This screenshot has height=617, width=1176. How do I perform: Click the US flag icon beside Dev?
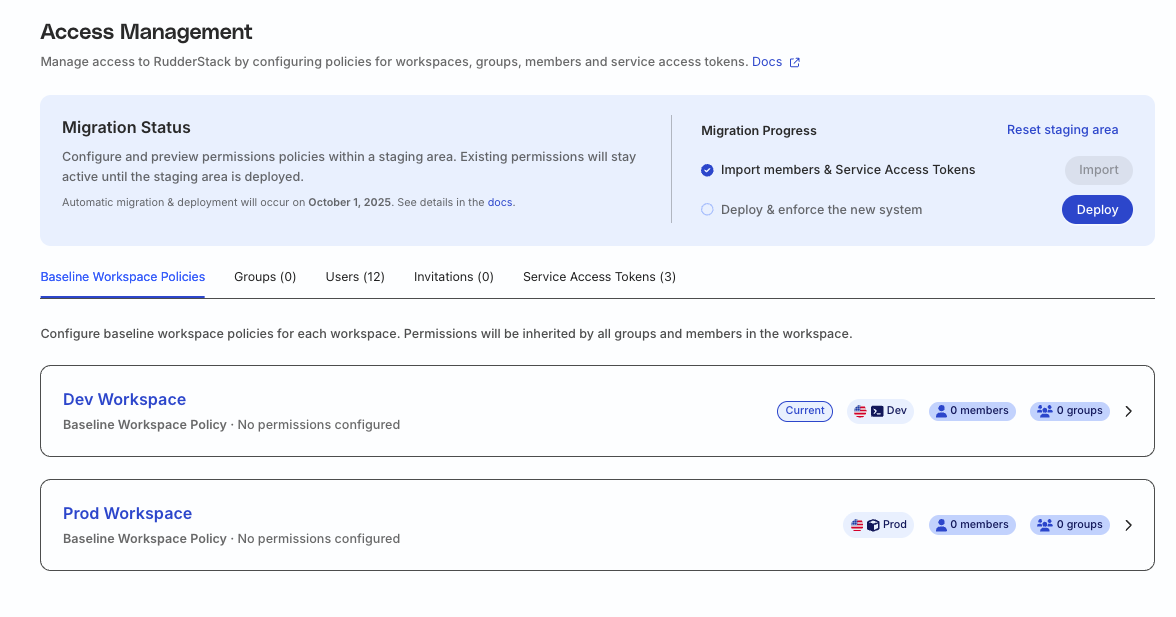tap(861, 410)
